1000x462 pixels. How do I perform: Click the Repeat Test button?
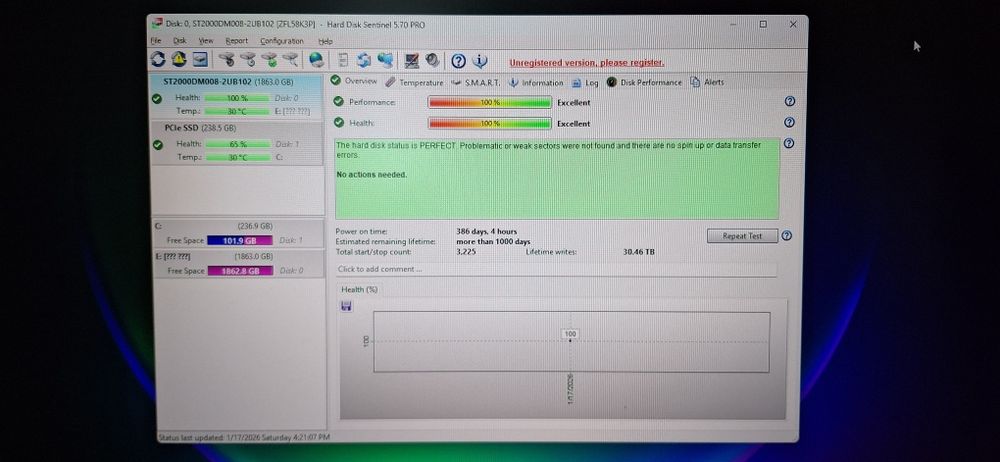pyautogui.click(x=742, y=236)
